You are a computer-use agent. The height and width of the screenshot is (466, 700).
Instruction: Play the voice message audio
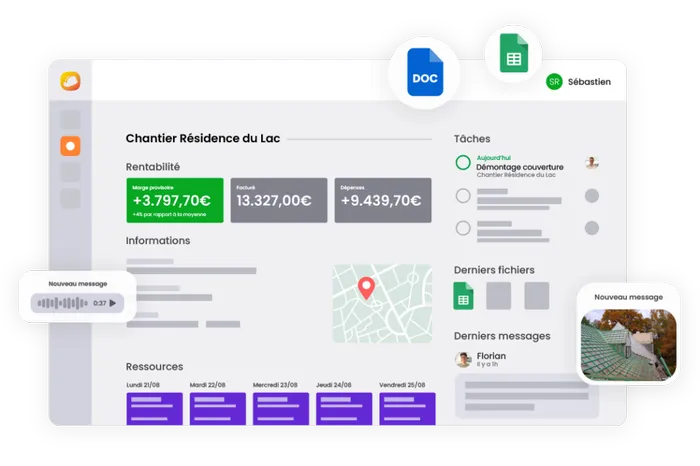[x=112, y=303]
